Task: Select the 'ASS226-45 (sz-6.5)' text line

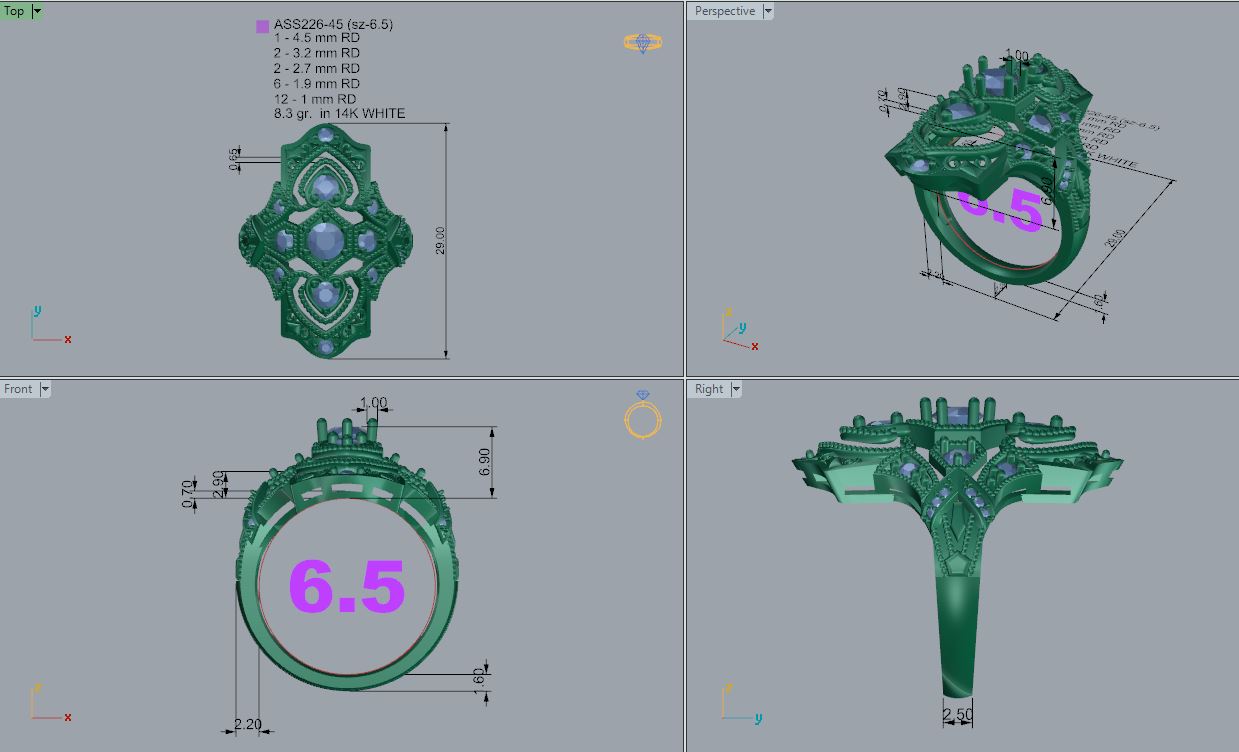Action: click(x=333, y=25)
